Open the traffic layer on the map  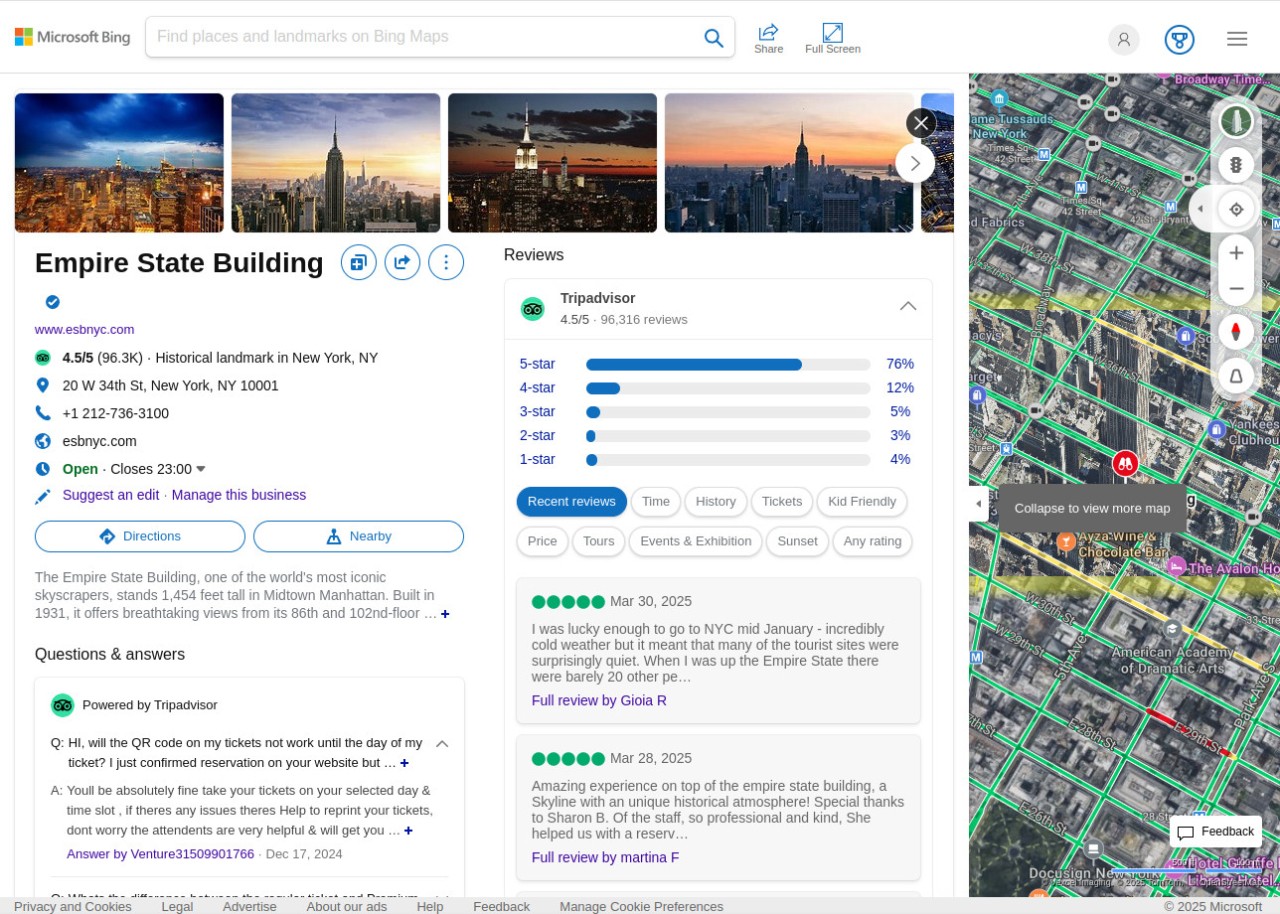[1236, 165]
